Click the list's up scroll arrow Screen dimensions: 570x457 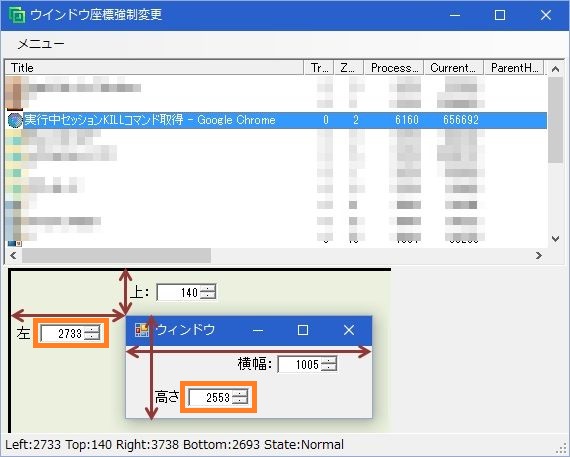point(555,69)
